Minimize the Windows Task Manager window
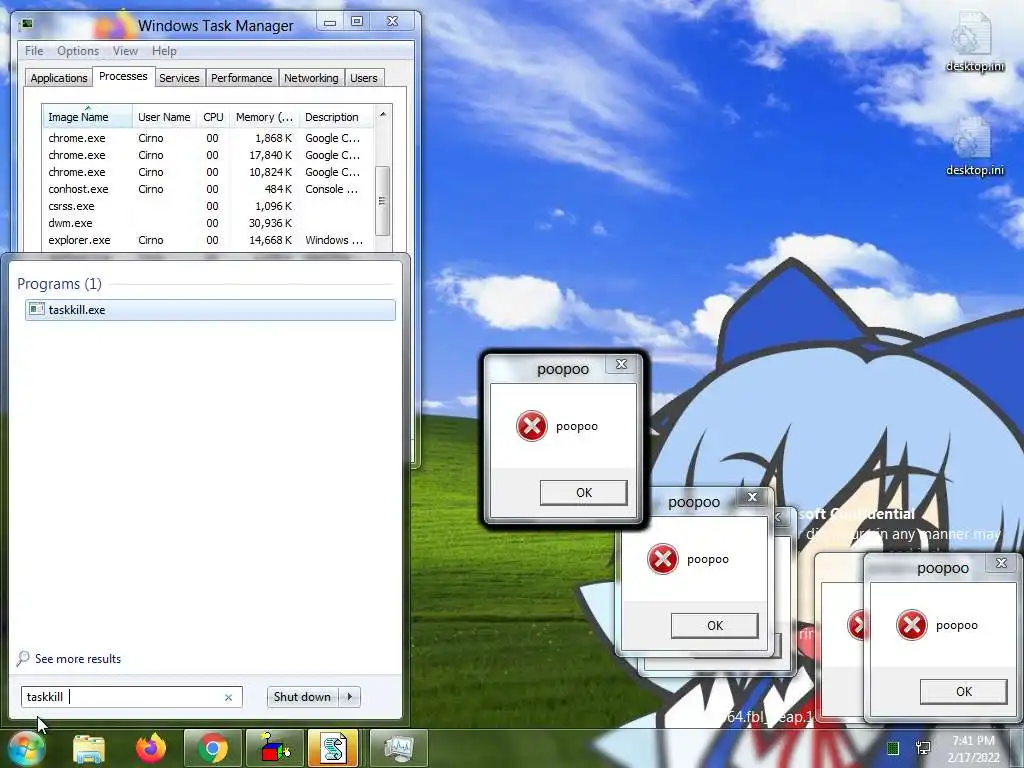 pyautogui.click(x=330, y=22)
